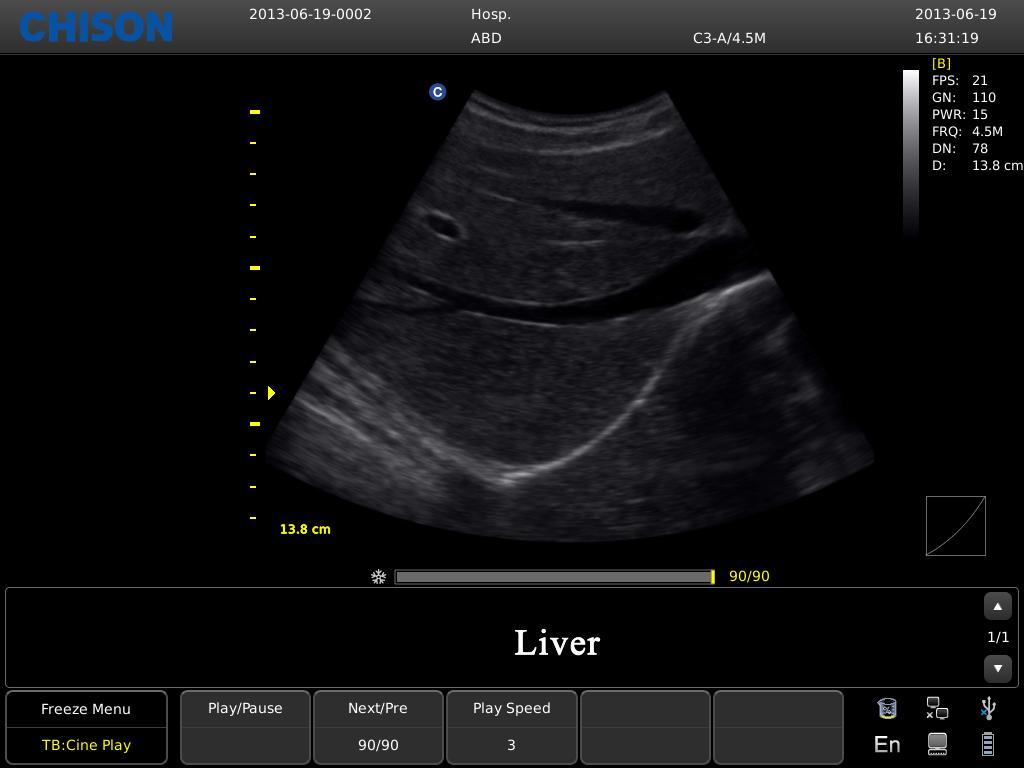
Task: Open the Freeze Menu softkey
Action: coord(86,708)
